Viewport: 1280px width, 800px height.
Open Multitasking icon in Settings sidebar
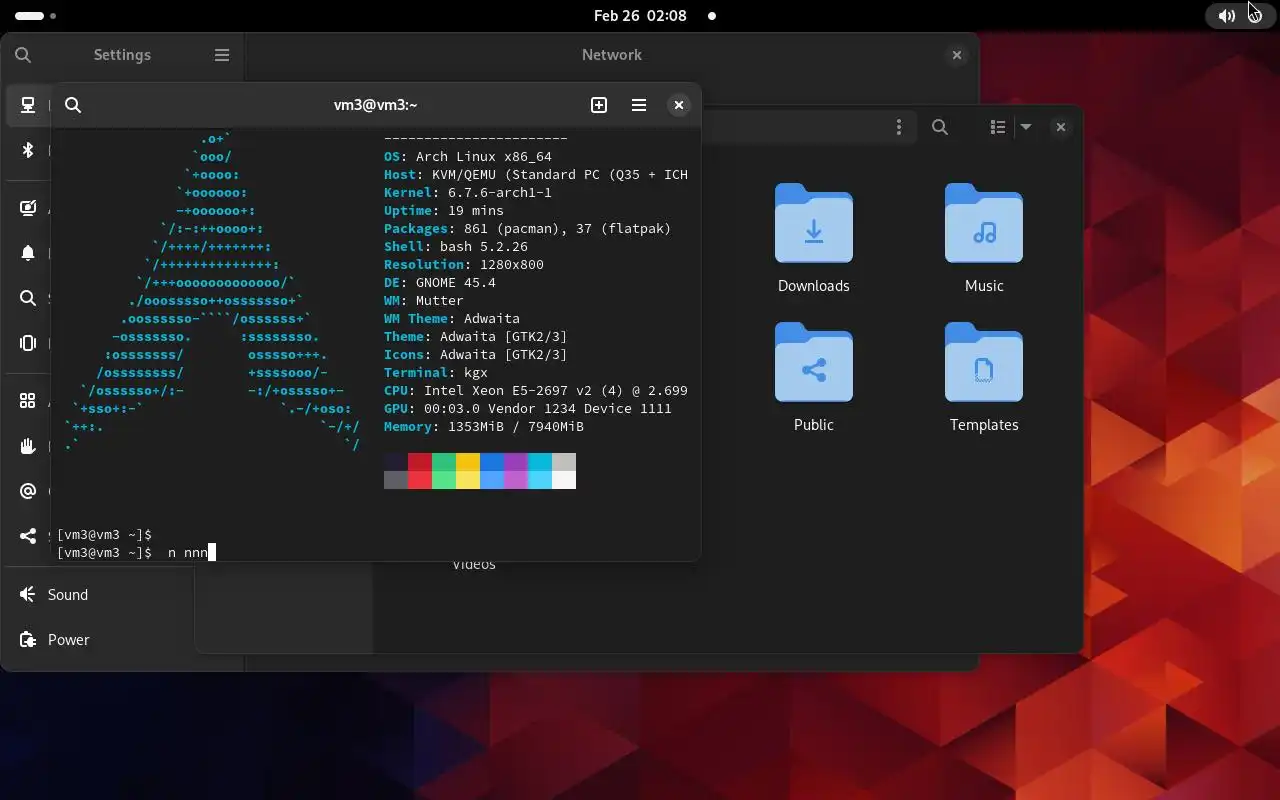click(x=28, y=343)
